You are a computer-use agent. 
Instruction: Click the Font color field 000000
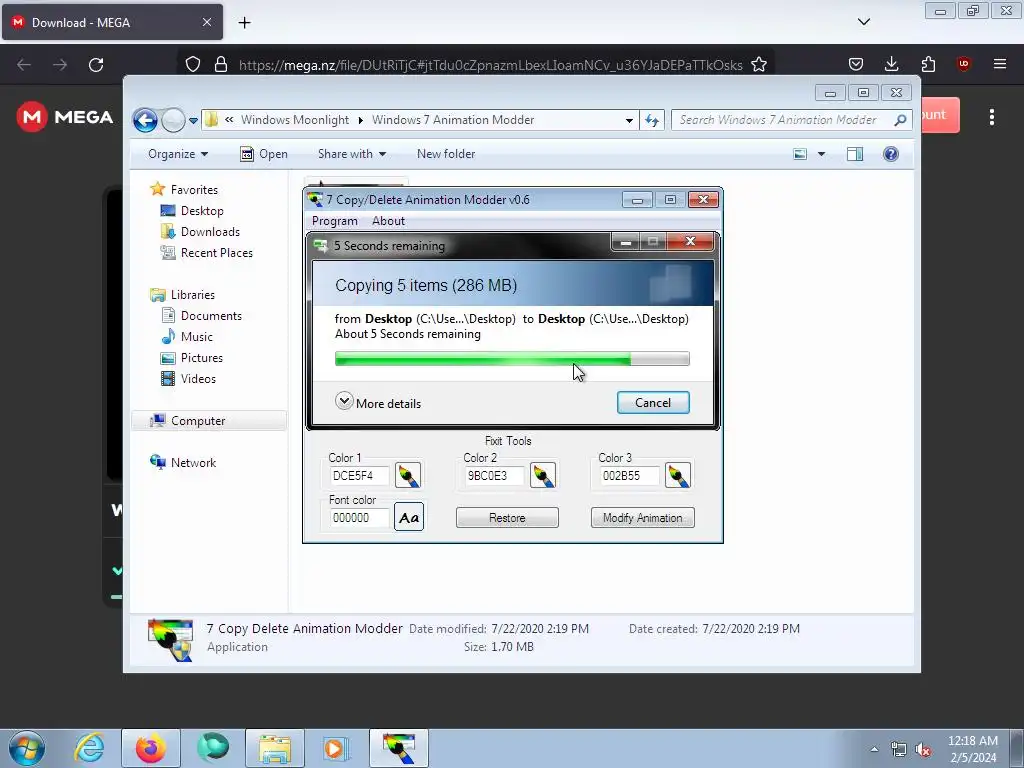tap(359, 518)
